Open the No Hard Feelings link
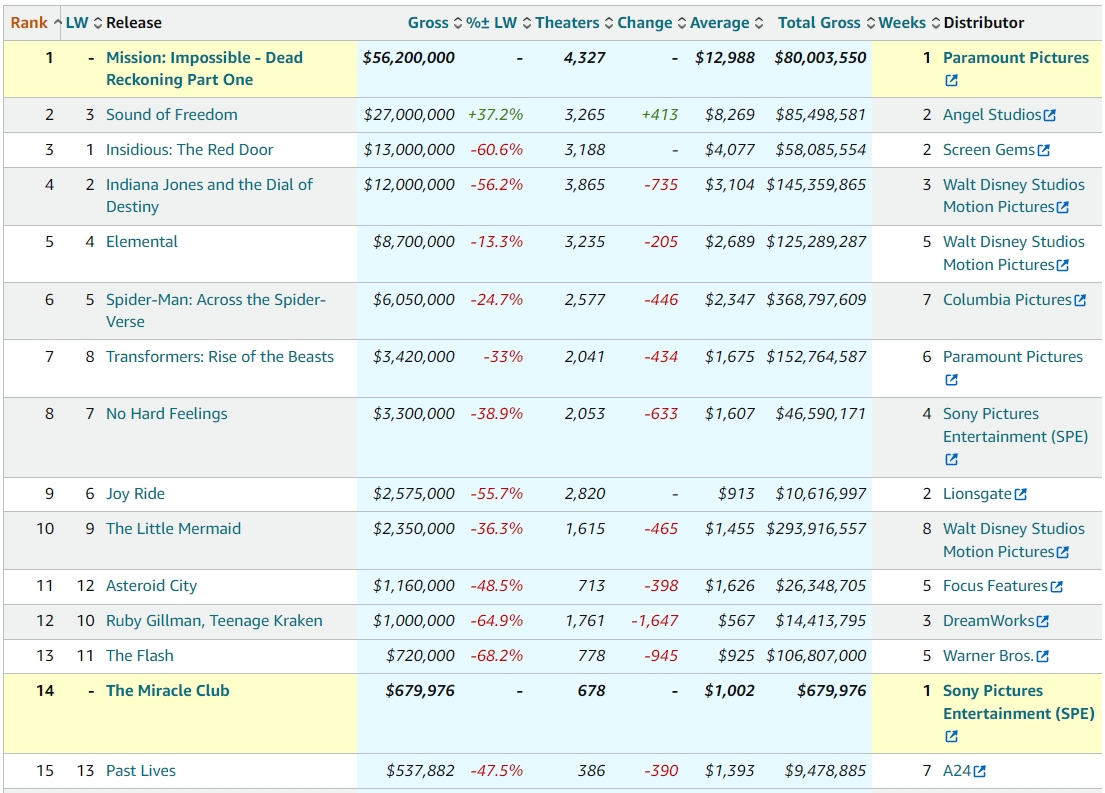Viewport: 1105px width, 793px height. coord(166,414)
